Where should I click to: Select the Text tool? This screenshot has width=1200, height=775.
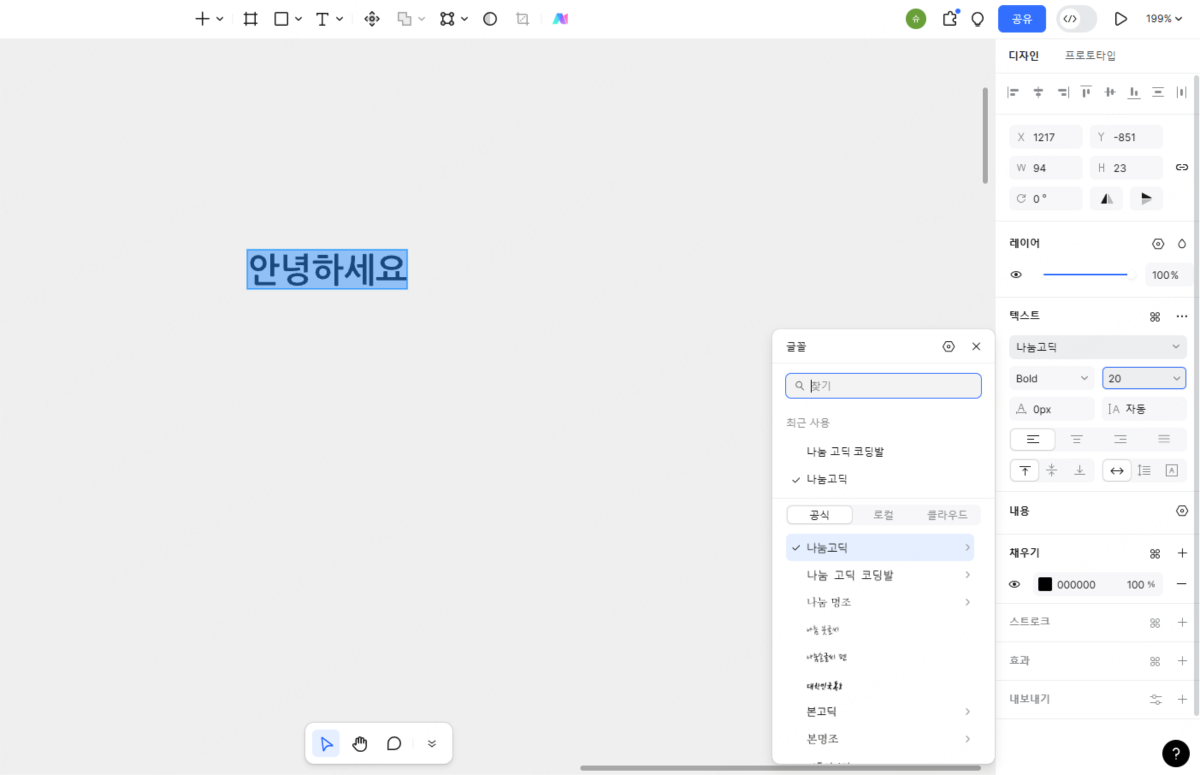[x=324, y=18]
